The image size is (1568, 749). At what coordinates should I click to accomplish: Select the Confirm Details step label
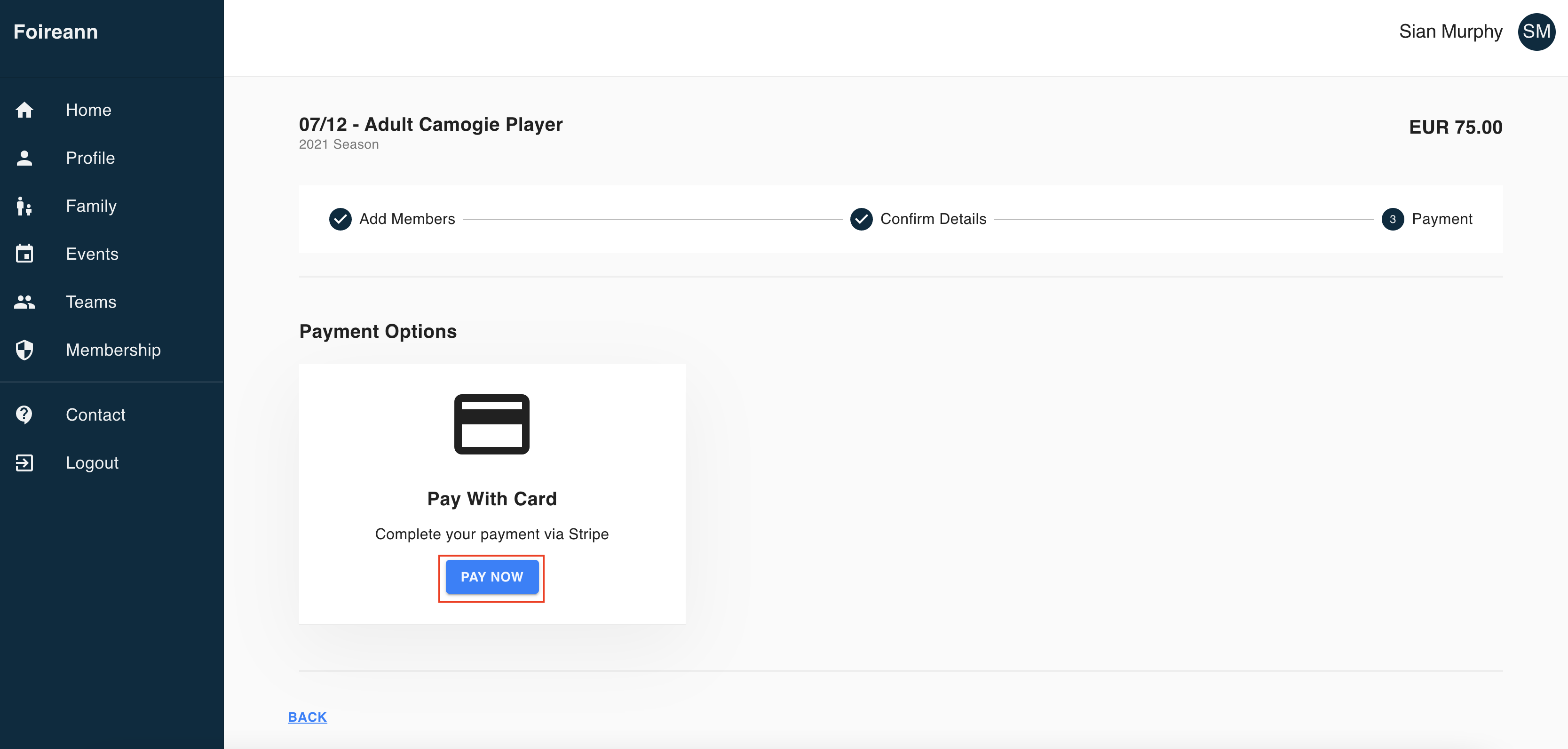pyautogui.click(x=933, y=219)
